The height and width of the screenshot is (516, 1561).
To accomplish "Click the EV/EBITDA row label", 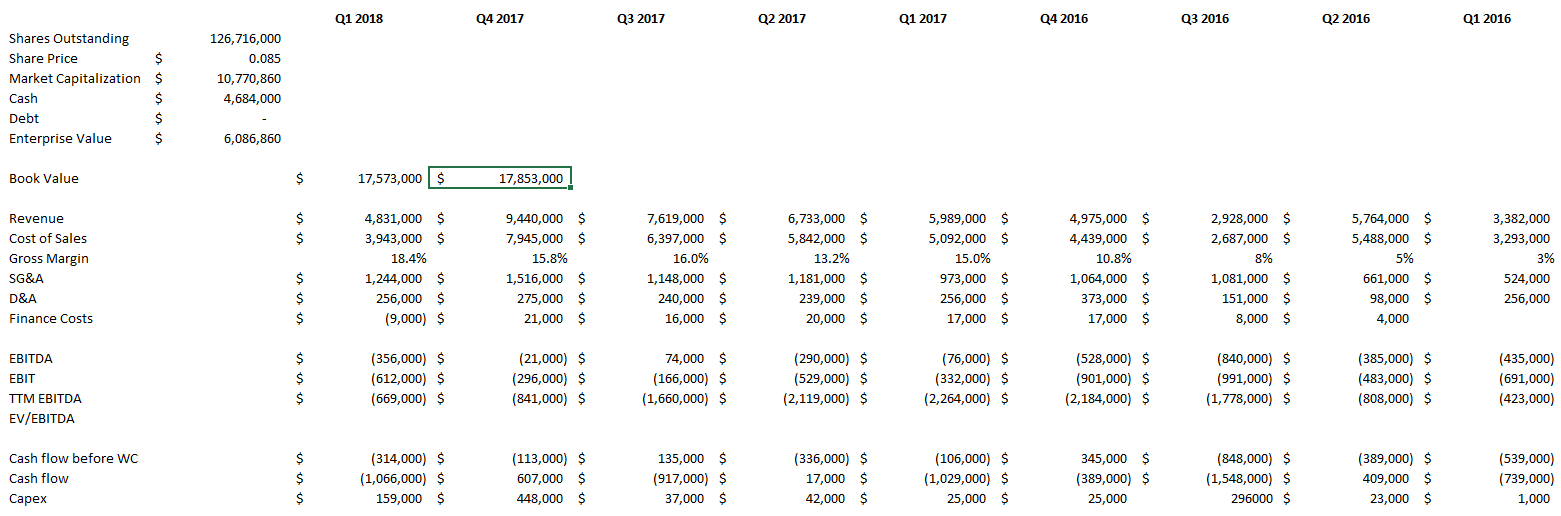I will pyautogui.click(x=42, y=419).
